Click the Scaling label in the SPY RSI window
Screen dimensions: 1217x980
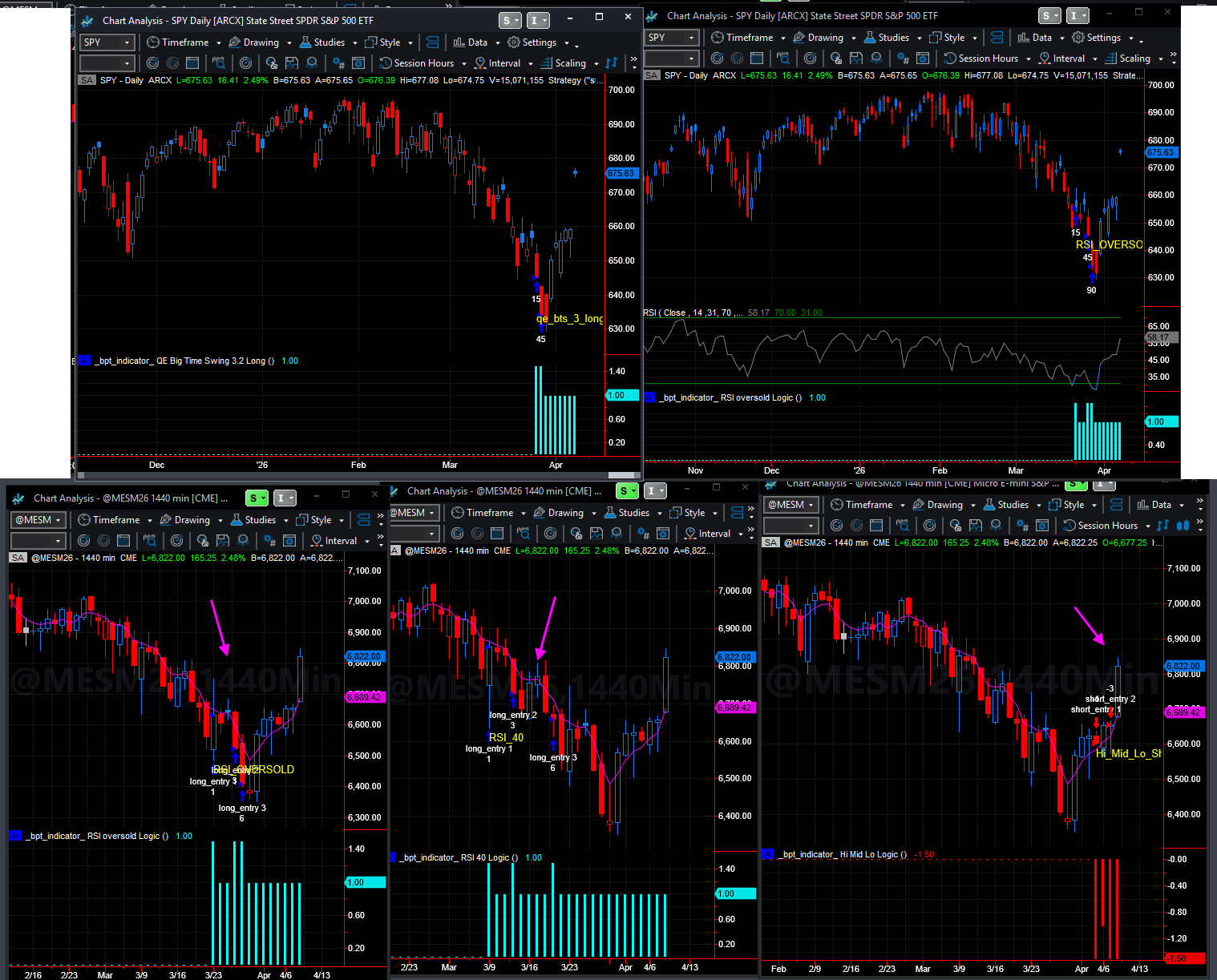point(1134,58)
